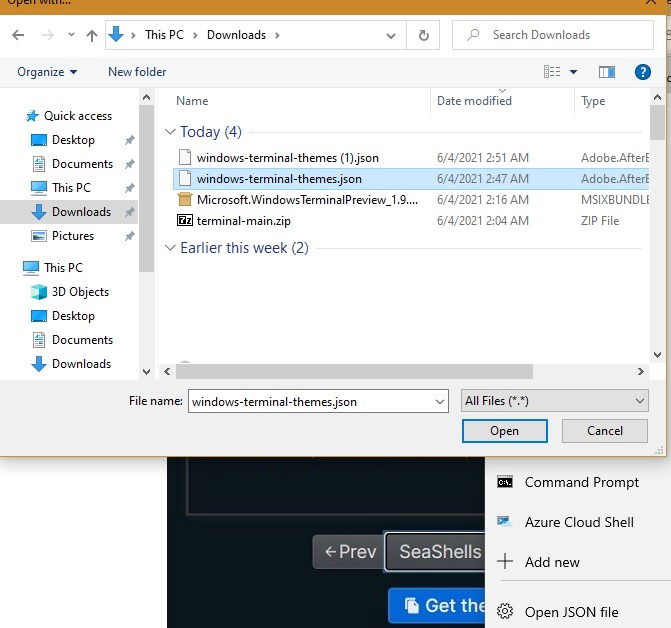Open Desktop under This PC
The width and height of the screenshot is (671, 628).
coord(73,316)
